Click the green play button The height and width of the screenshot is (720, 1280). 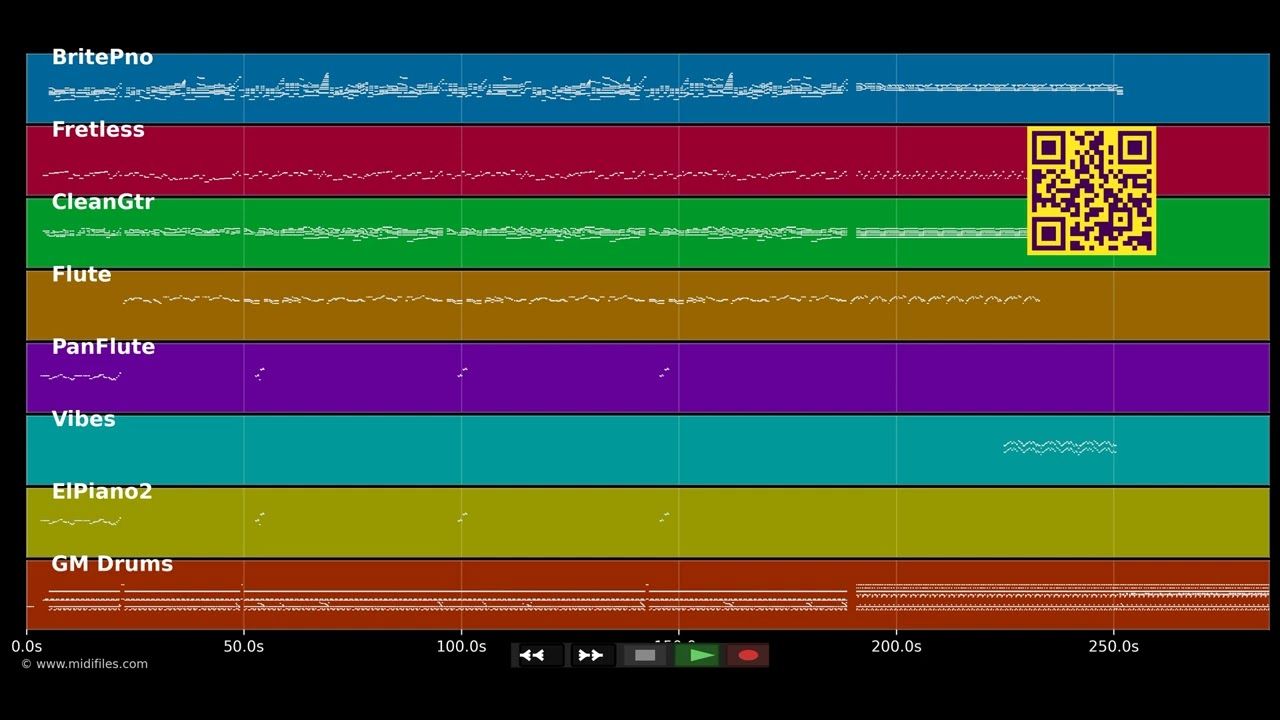(697, 655)
